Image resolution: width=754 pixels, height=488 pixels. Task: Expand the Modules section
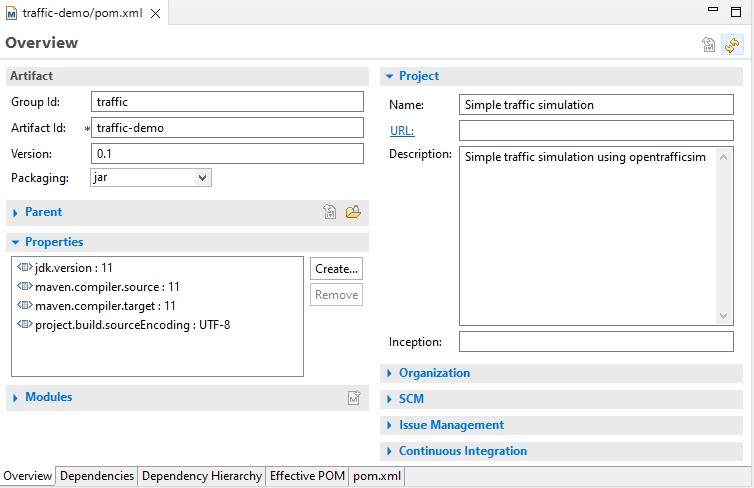click(15, 398)
